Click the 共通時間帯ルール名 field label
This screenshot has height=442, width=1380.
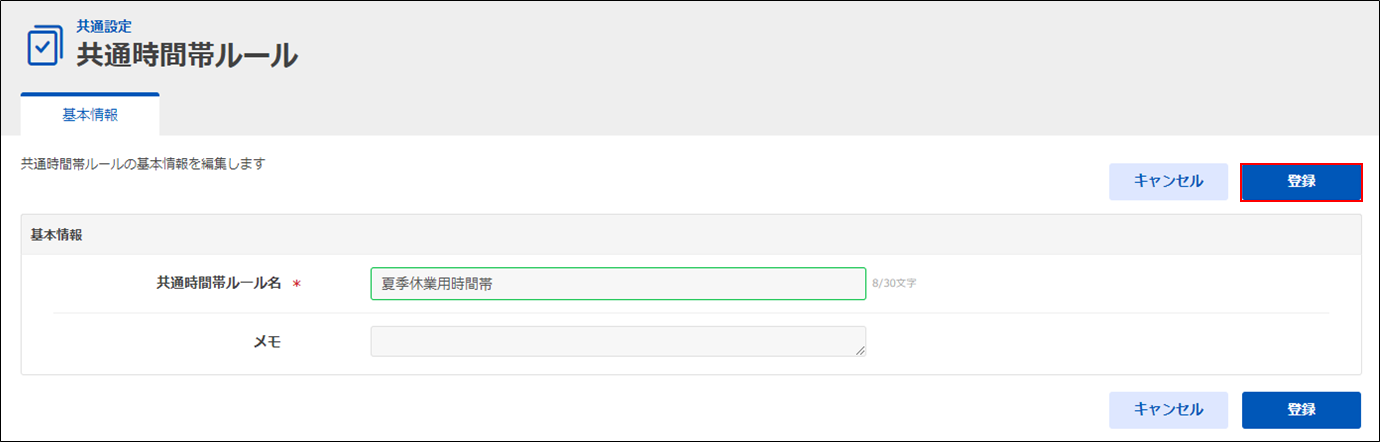coord(219,284)
